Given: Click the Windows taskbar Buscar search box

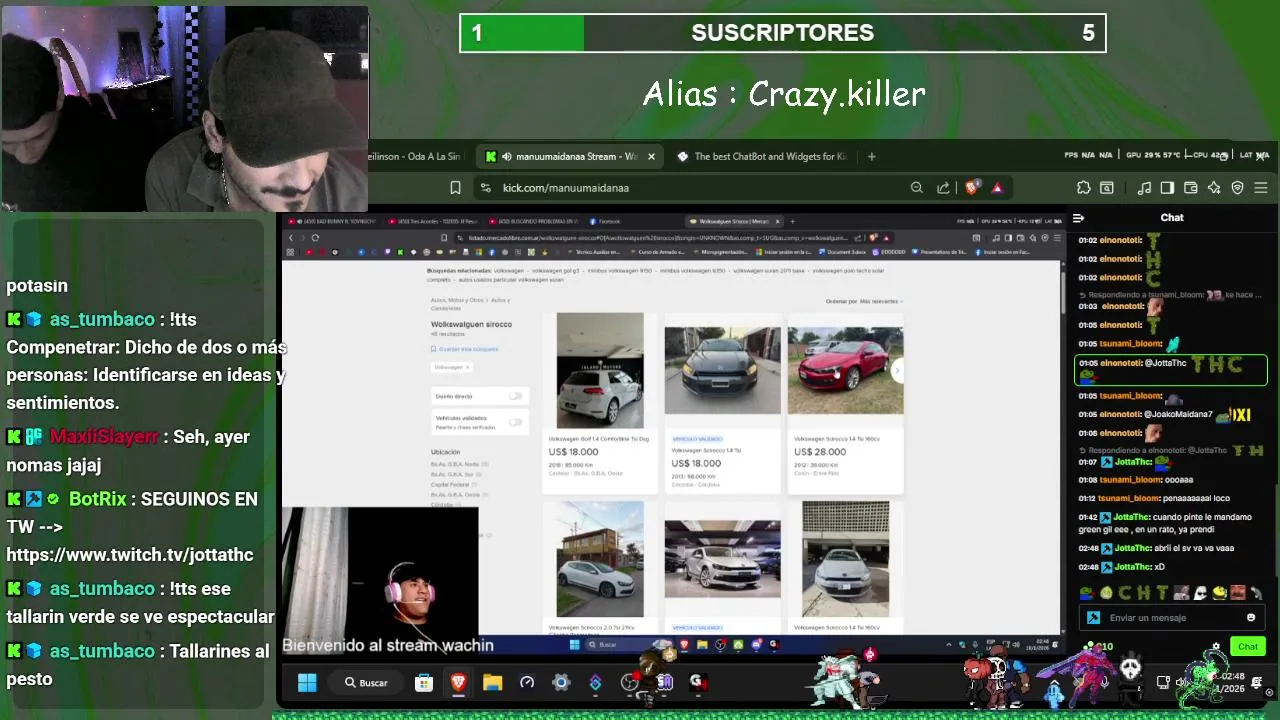Looking at the screenshot, I should [x=366, y=683].
